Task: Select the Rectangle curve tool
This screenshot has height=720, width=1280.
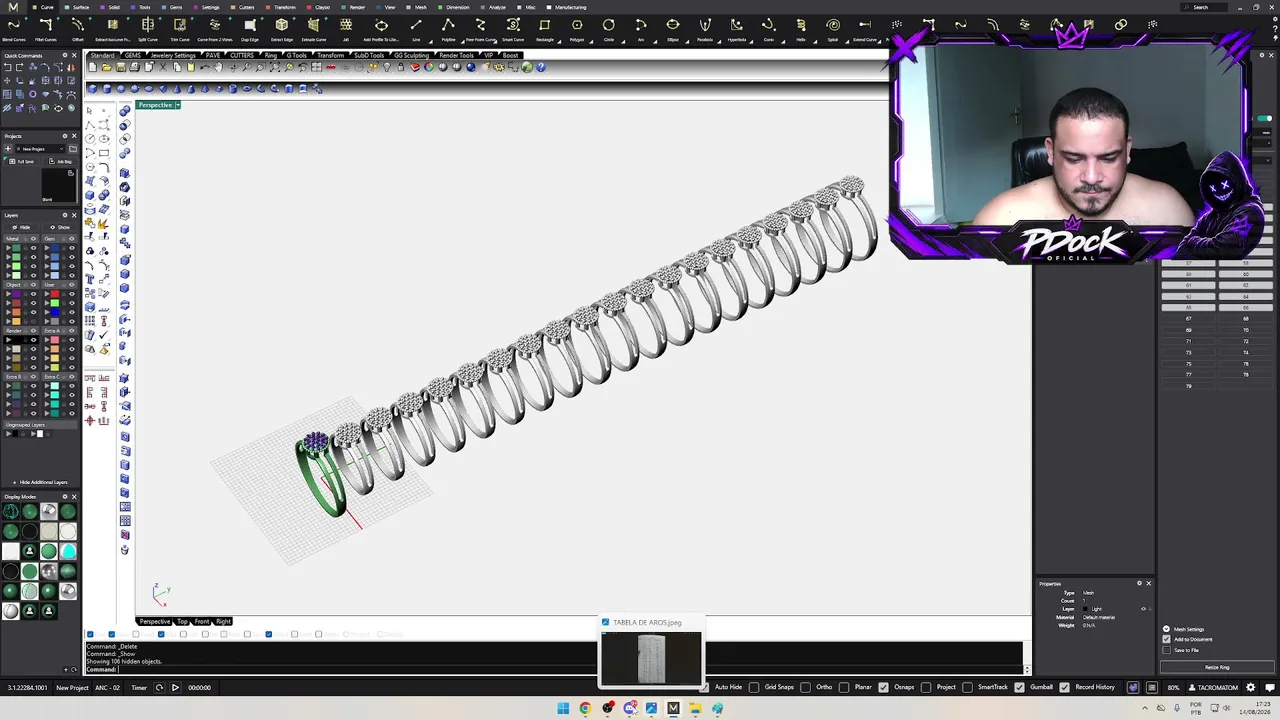Action: point(545,29)
